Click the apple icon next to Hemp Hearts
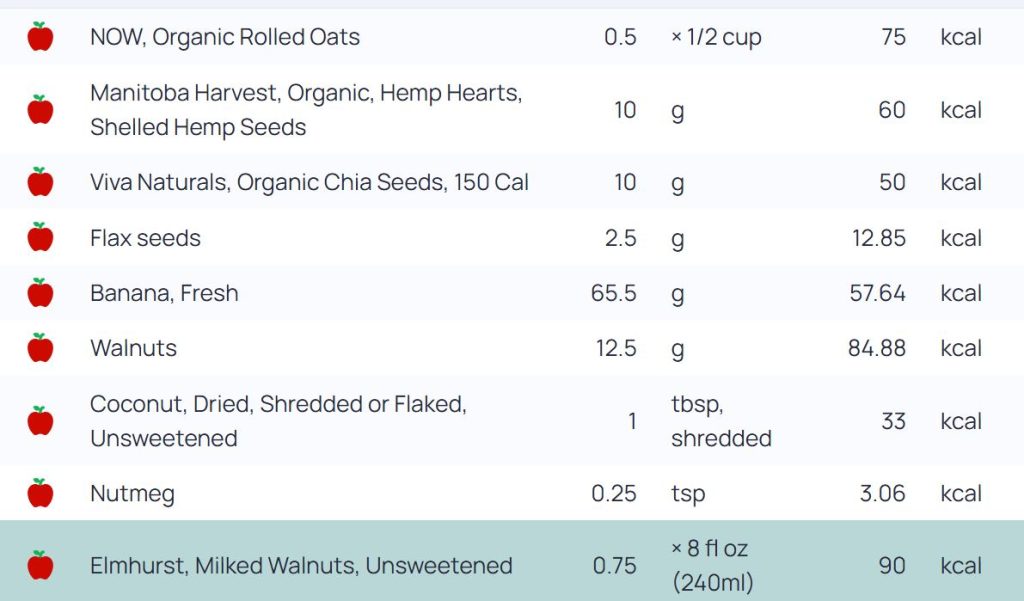The height and width of the screenshot is (601, 1024). [x=40, y=110]
